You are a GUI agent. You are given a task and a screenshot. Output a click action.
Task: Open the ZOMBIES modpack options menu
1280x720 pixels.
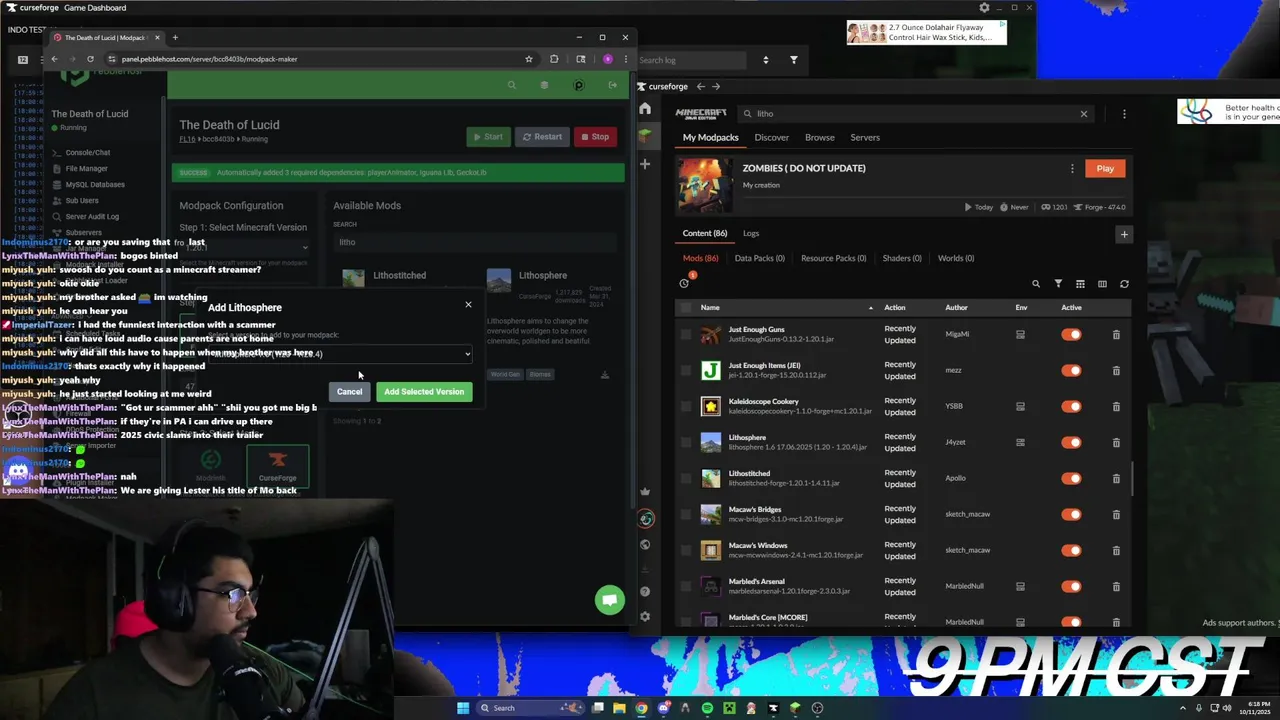1072,168
